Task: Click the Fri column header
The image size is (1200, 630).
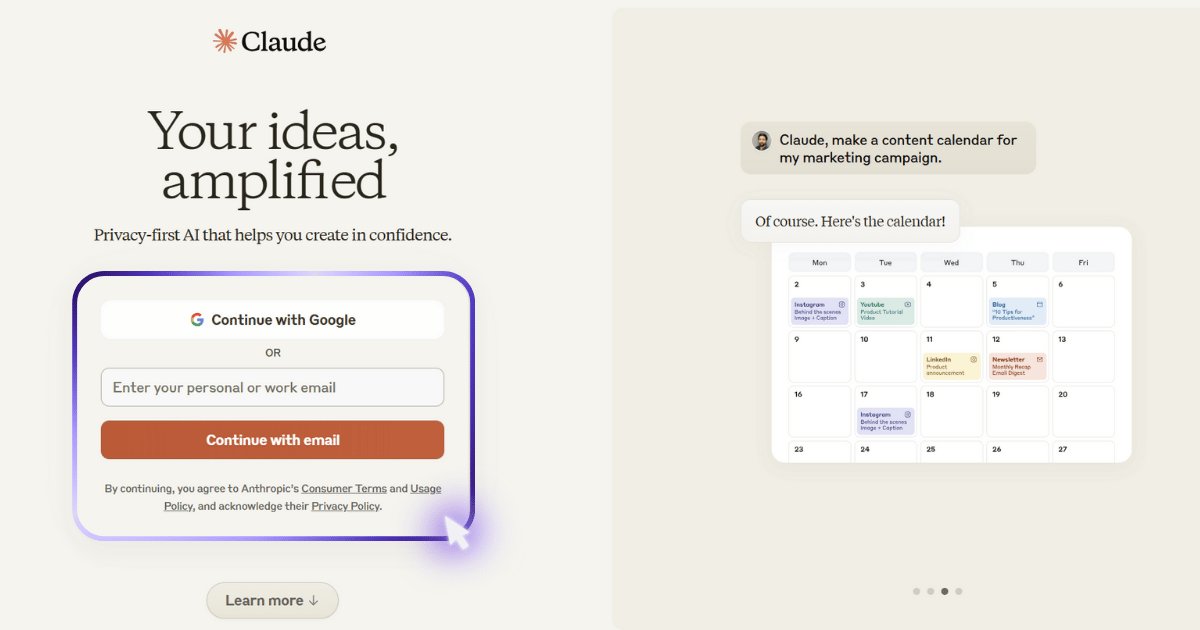Action: tap(1083, 262)
